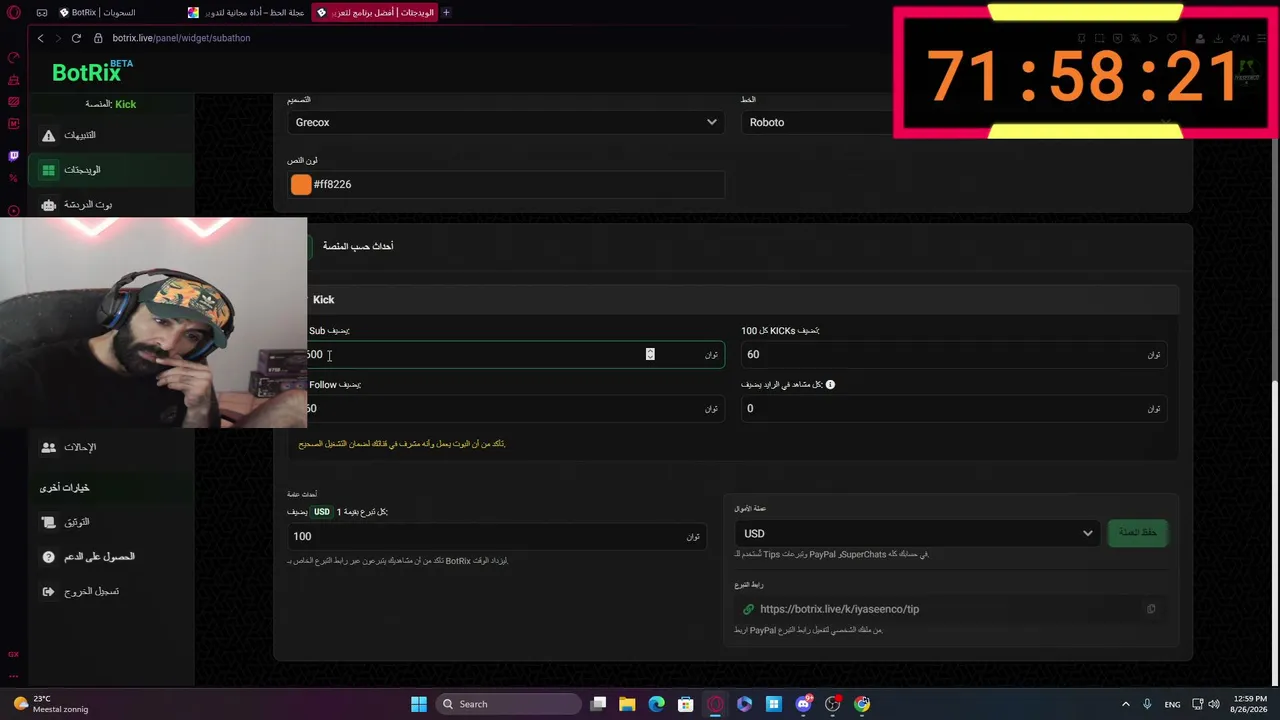Click the orange text color swatch
Screen dimensions: 1280x720
pos(301,184)
